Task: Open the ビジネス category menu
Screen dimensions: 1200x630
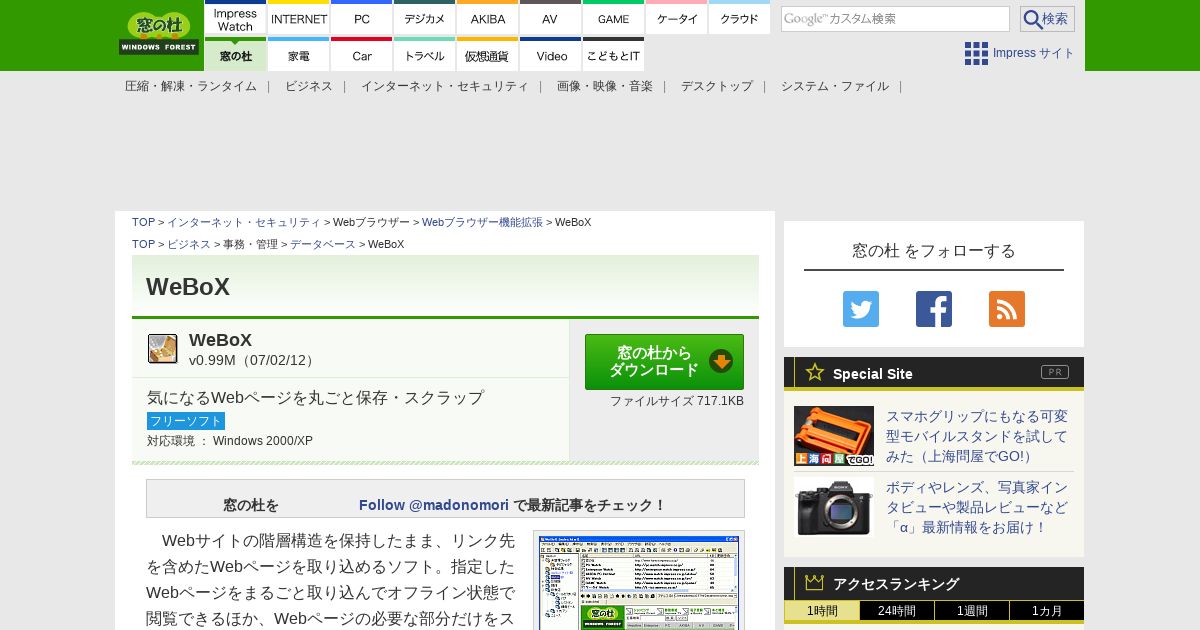Action: (x=309, y=86)
